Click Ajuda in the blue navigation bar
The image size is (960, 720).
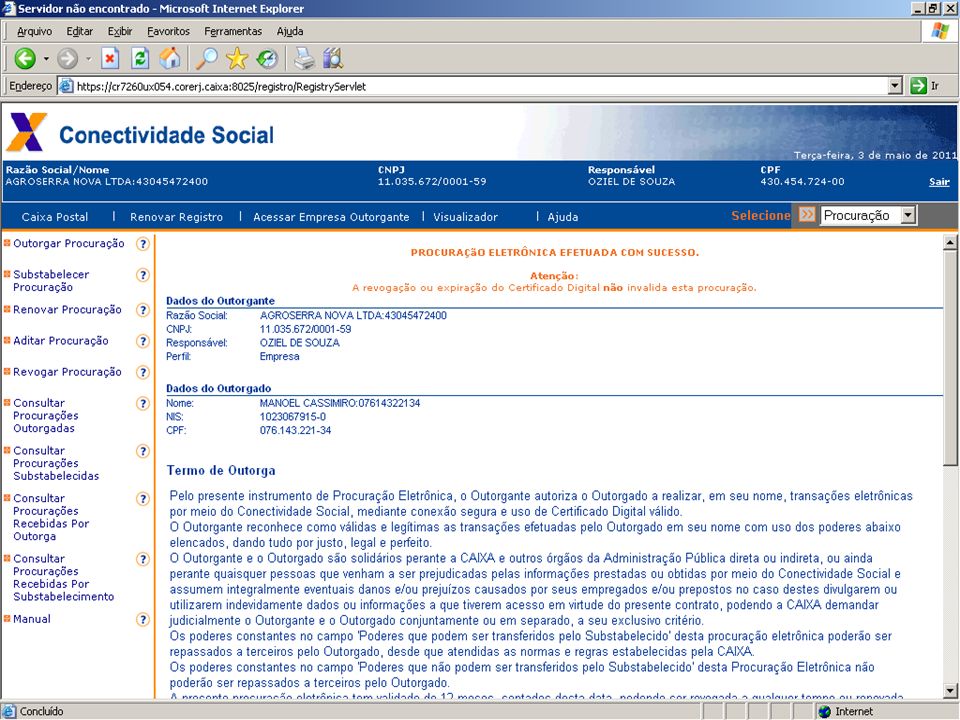[563, 217]
